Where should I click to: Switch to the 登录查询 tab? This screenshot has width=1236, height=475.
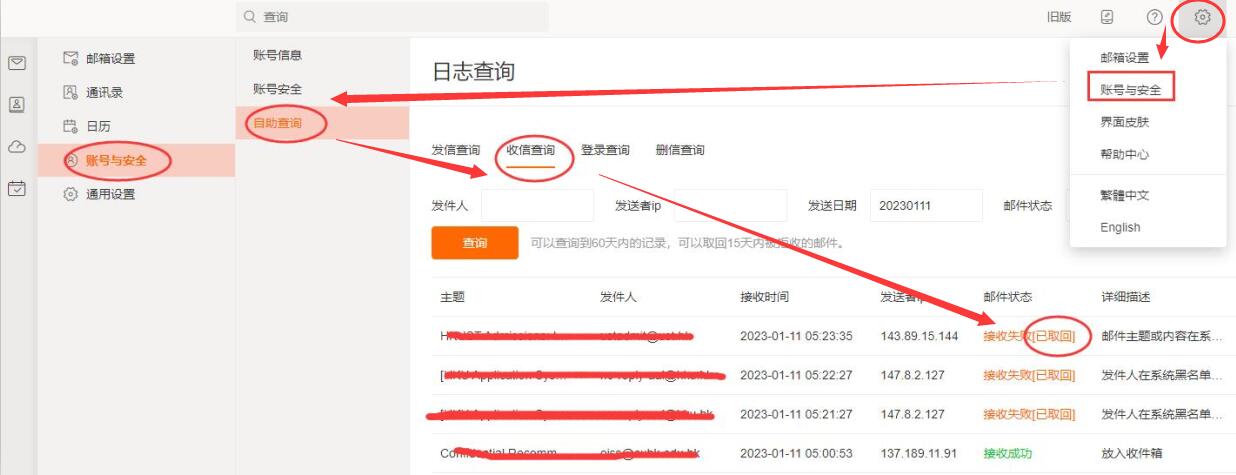(x=605, y=150)
